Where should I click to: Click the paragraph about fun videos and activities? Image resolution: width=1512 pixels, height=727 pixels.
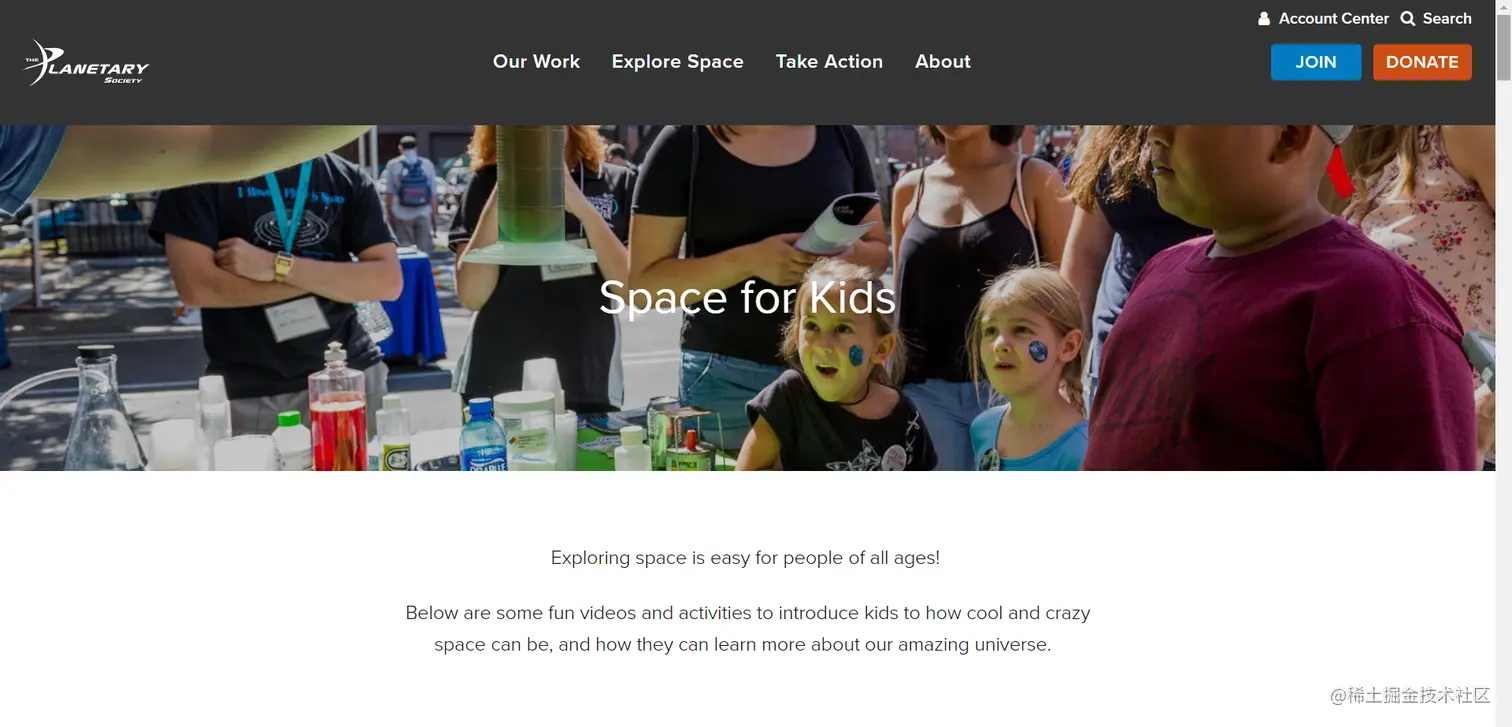[x=747, y=628]
